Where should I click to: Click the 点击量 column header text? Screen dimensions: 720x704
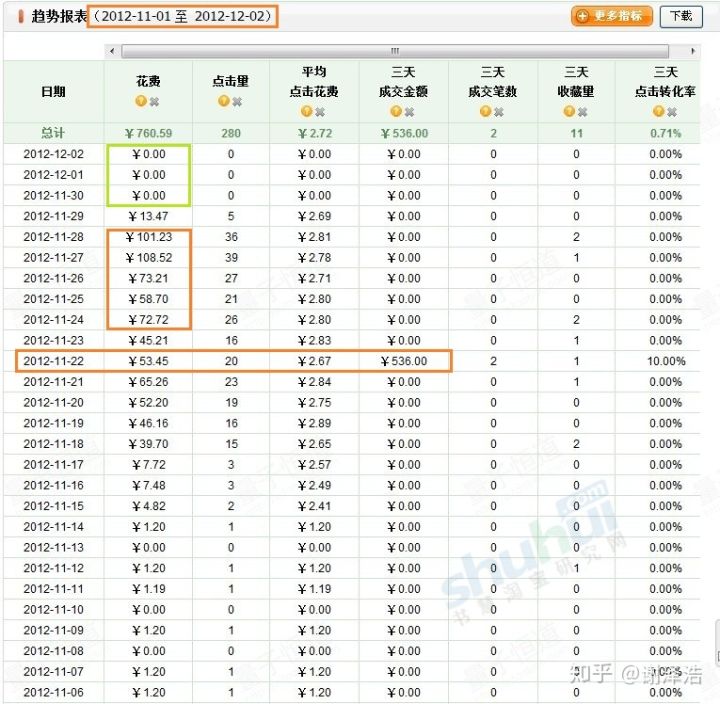(x=231, y=81)
